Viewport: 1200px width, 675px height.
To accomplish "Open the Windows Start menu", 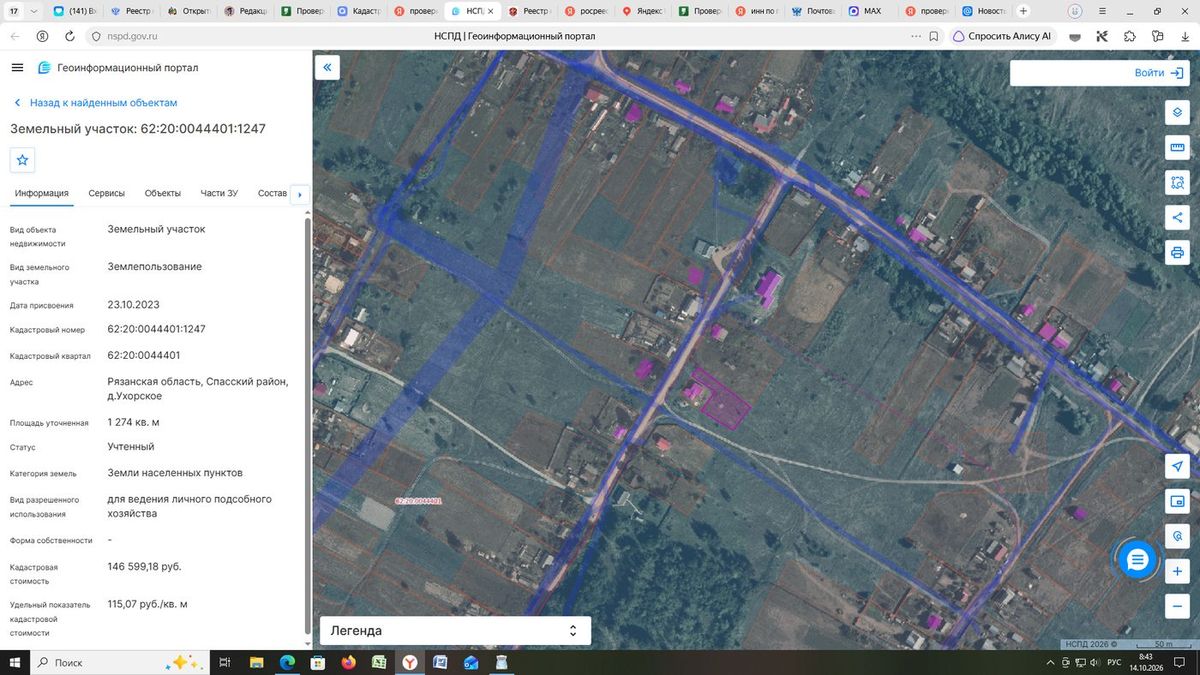I will [14, 662].
